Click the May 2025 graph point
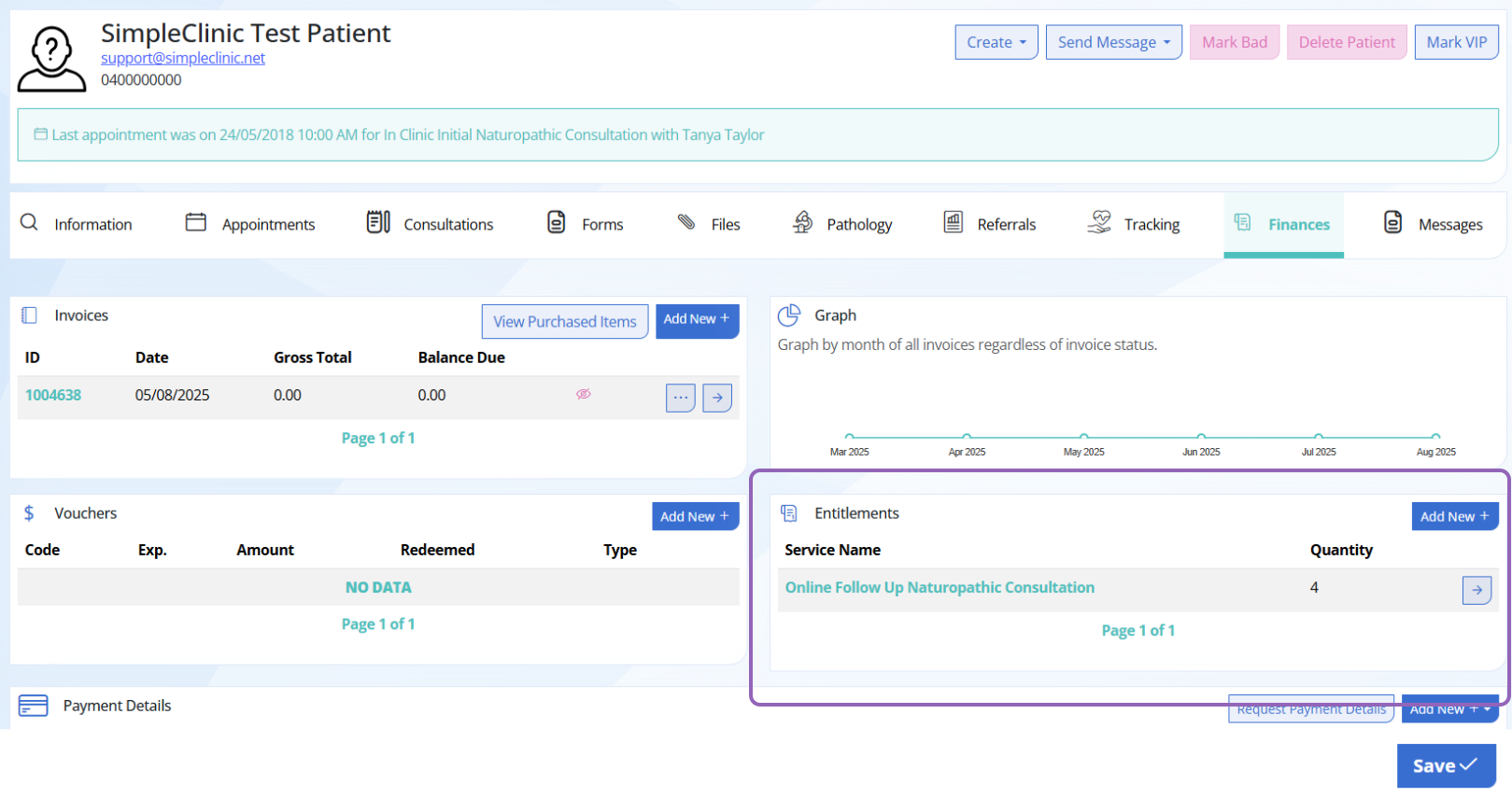The height and width of the screenshot is (798, 1512). click(x=1083, y=436)
